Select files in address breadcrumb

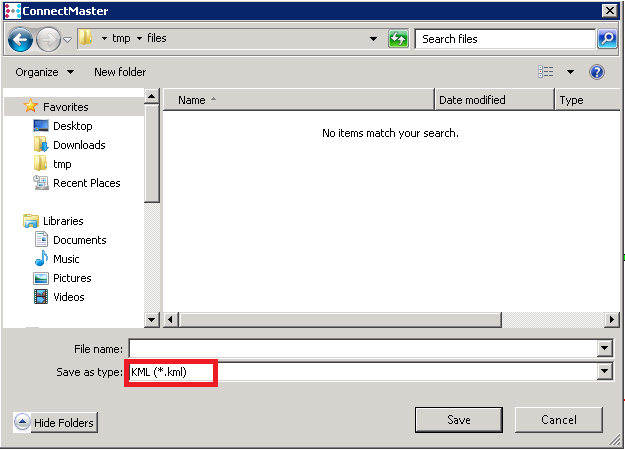[x=157, y=38]
